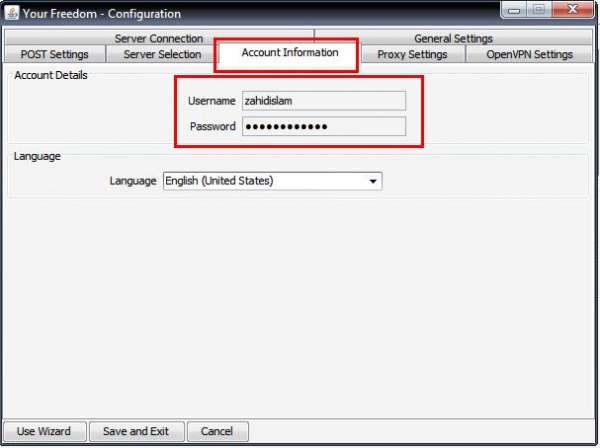Maximize the Configuration window
Screen dimensions: 600x448
(x=539, y=10)
